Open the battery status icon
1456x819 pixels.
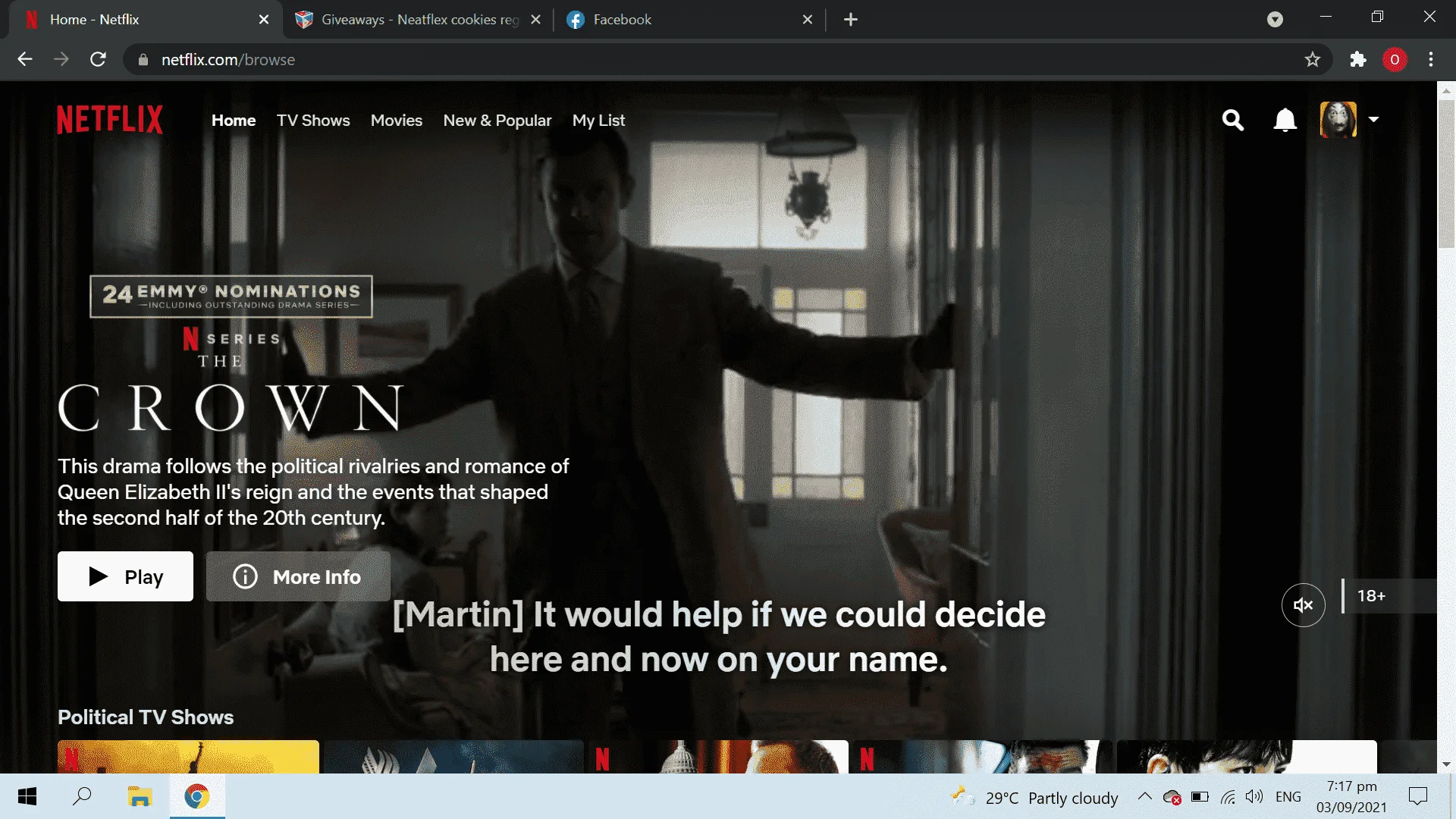[x=1200, y=797]
